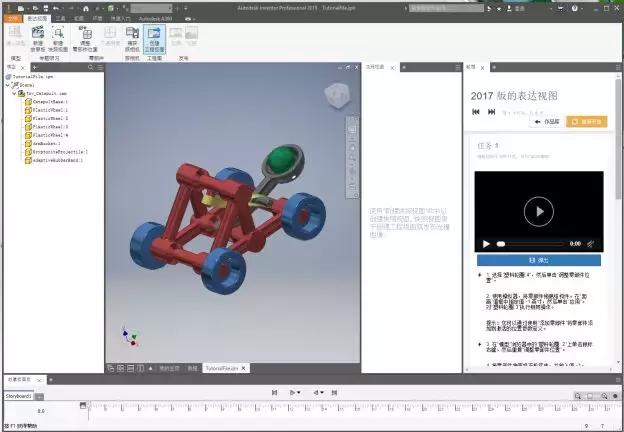Open the appearance combo box in quick access toolbar
Screen dimensions: 624x432
click(151, 8)
